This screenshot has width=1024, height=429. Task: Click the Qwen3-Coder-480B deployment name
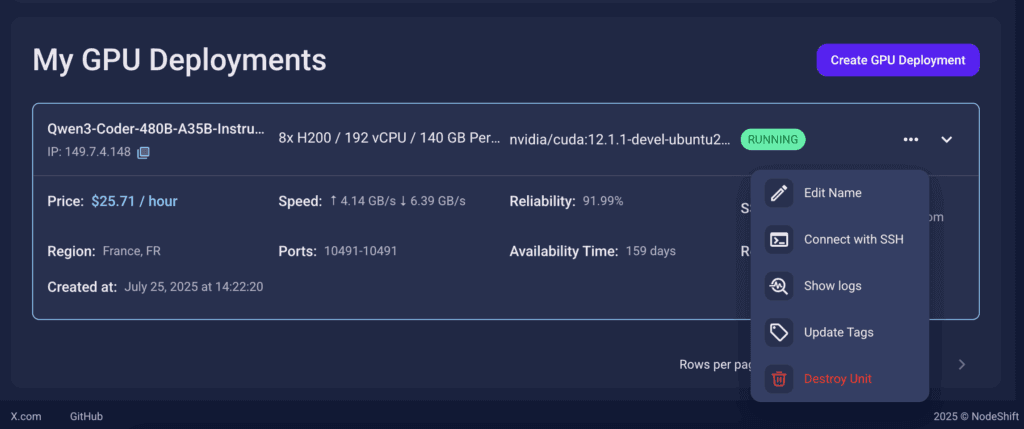[x=156, y=129]
